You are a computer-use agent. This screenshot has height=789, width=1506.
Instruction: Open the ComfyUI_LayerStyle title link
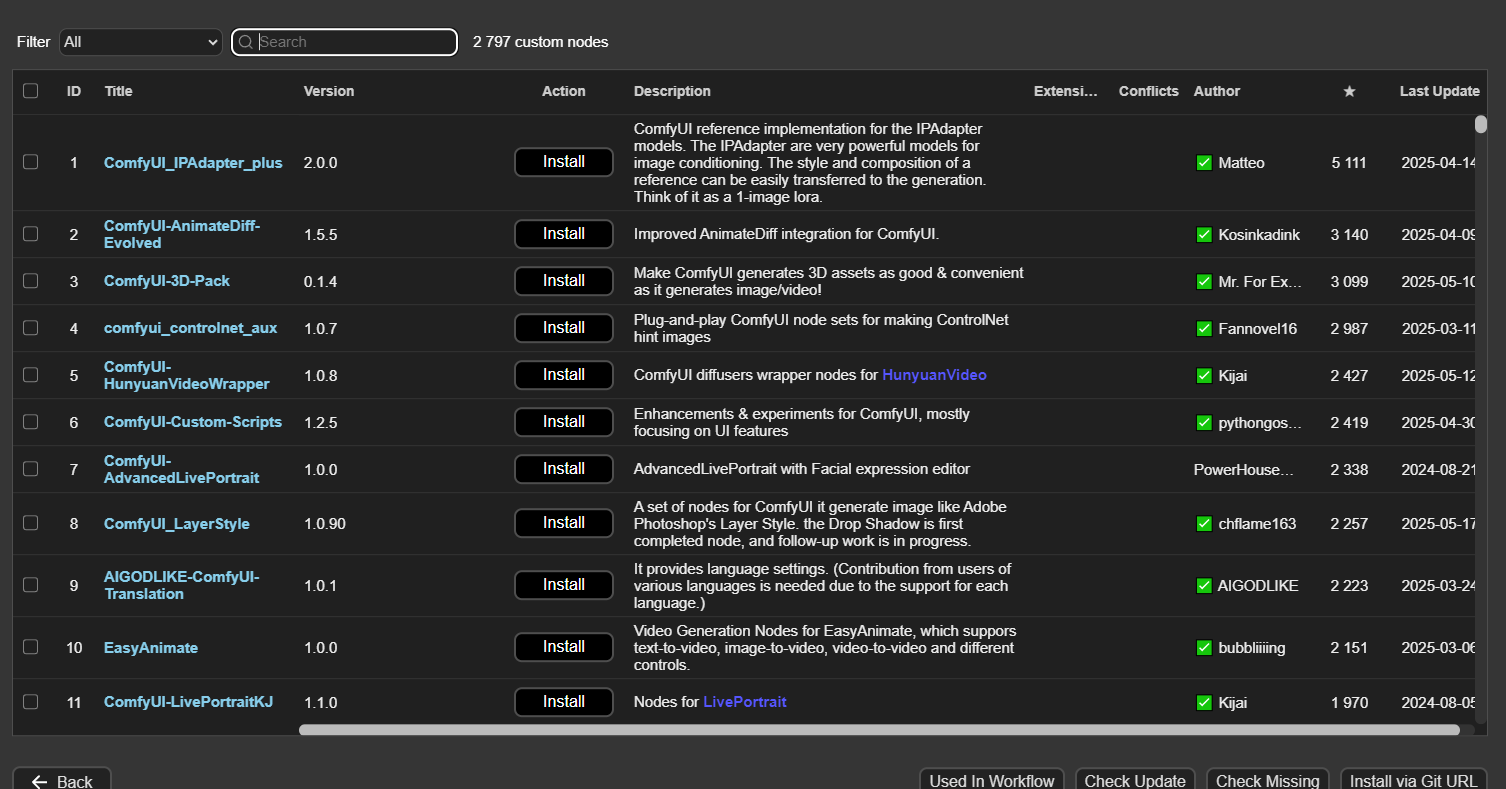[x=177, y=524]
